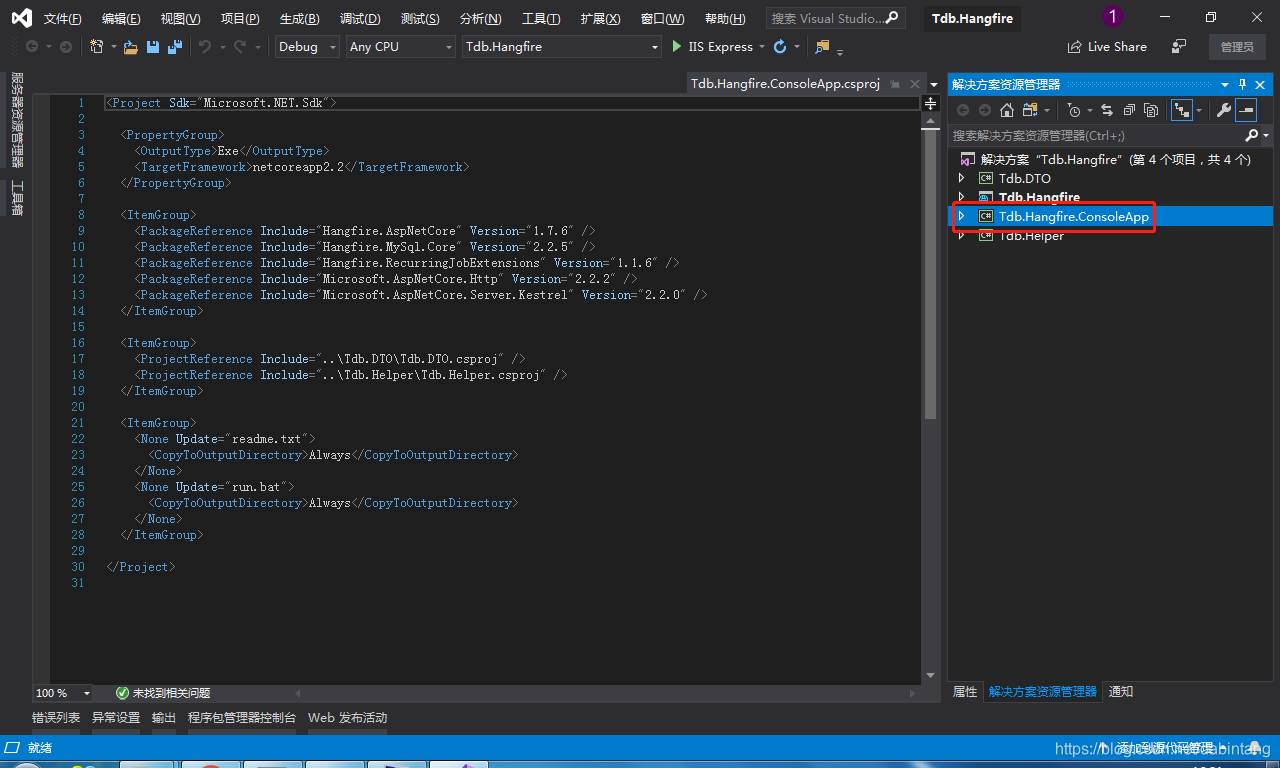Expand the Tdb.Hangfire.ConsoleApp project node
This screenshot has height=768, width=1280.
(962, 216)
